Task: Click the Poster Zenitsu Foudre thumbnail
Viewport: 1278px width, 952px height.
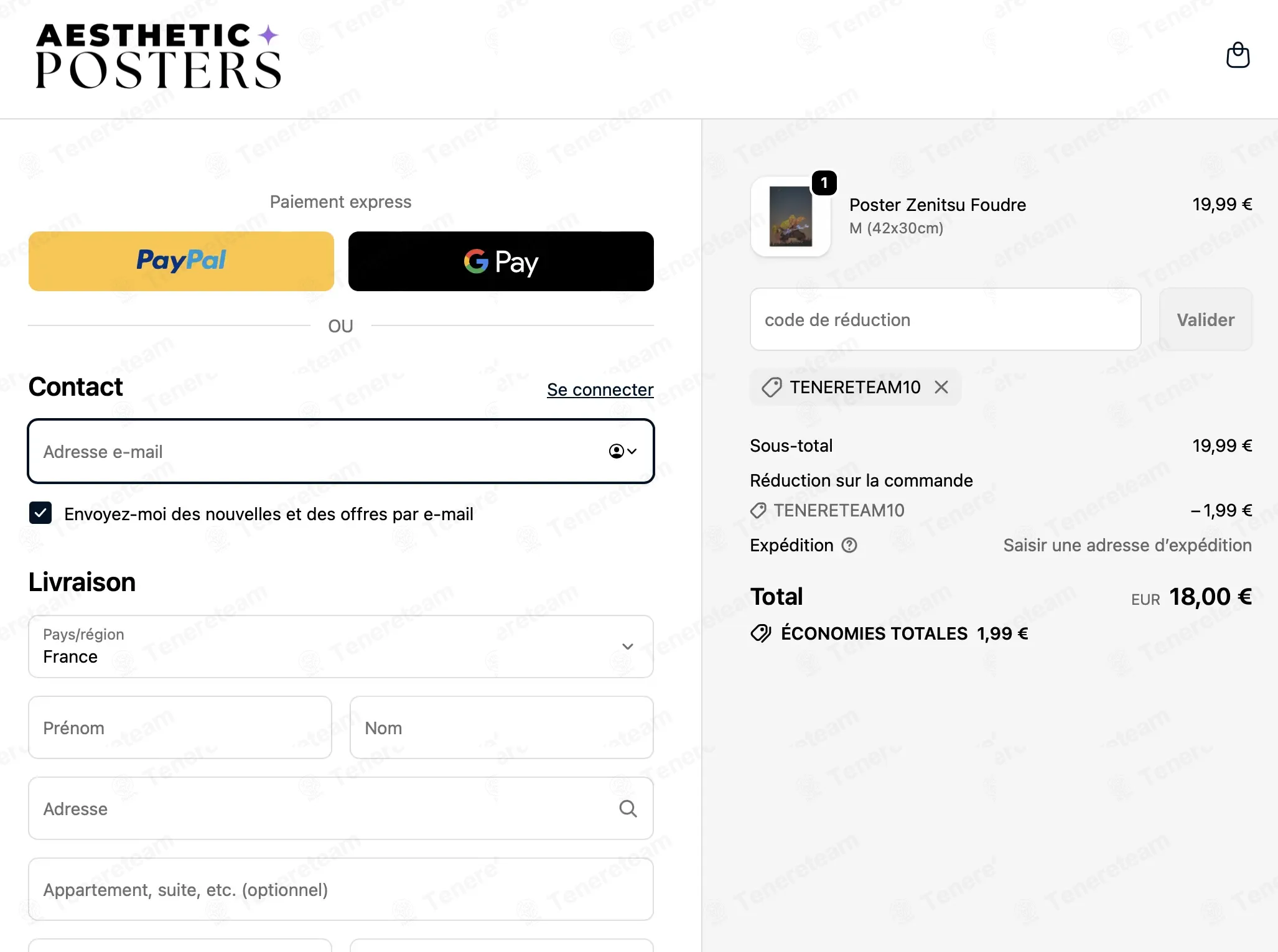Action: pos(791,217)
